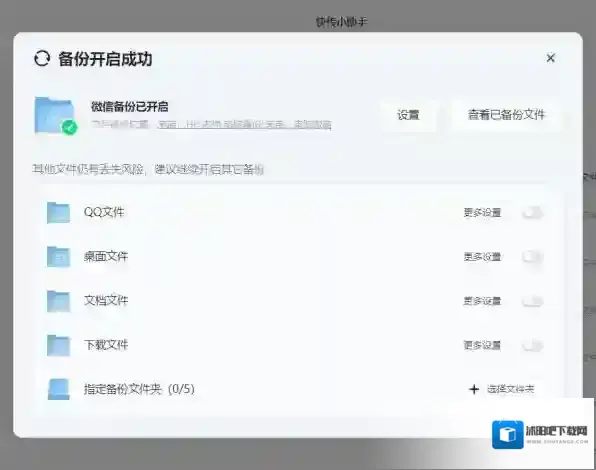Click the 微信备份已开启 heading

130,106
